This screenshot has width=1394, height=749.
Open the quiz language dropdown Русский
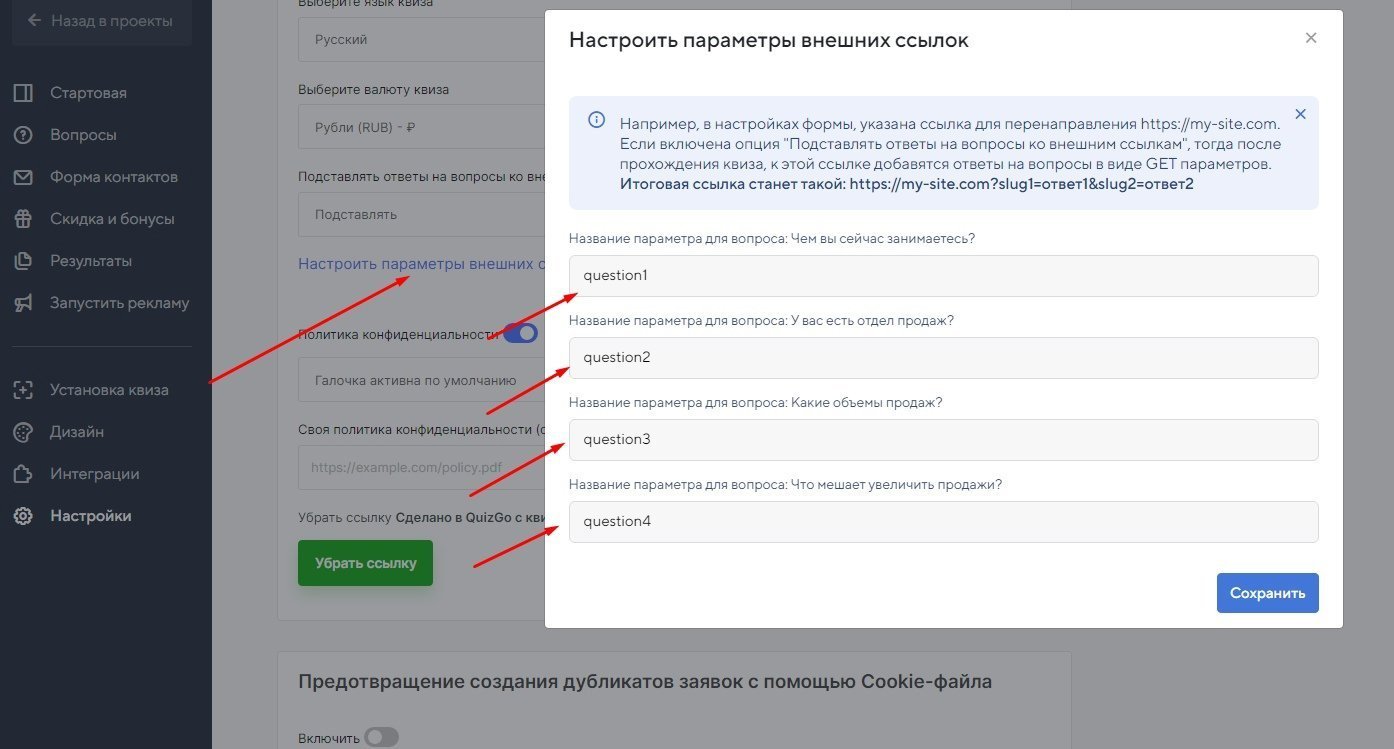point(420,40)
